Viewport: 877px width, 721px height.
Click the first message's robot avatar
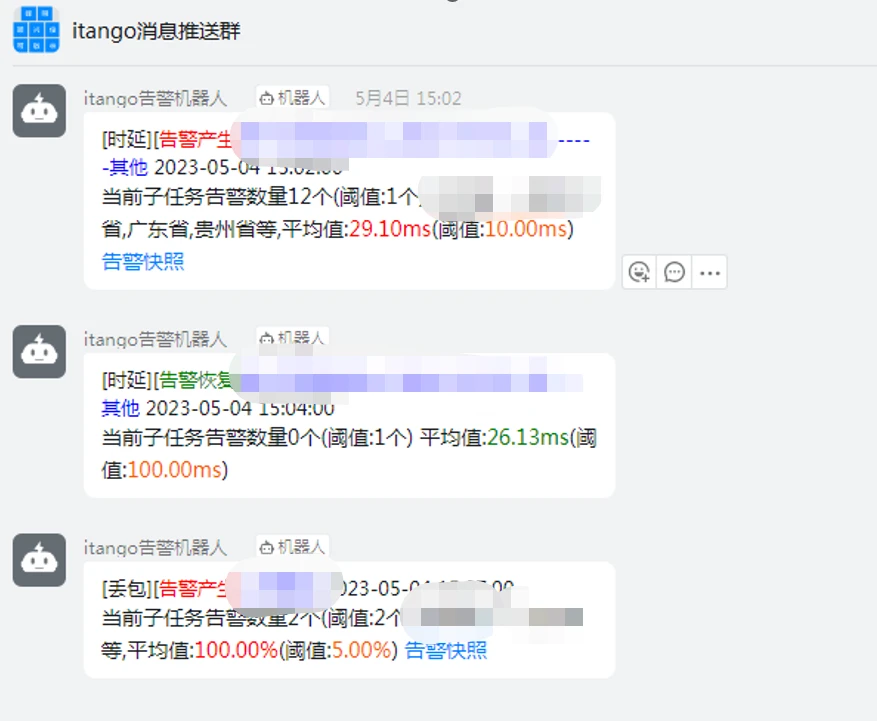[39, 111]
